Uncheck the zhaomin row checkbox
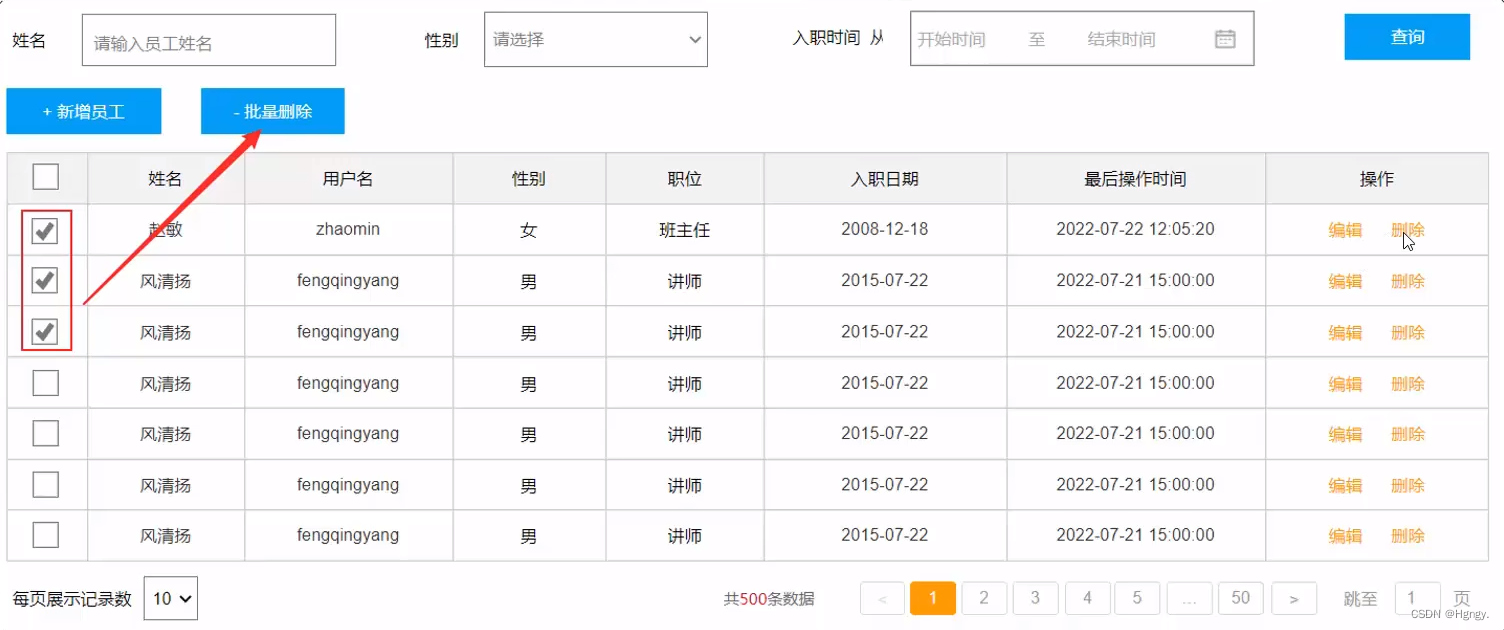 pyautogui.click(x=45, y=231)
